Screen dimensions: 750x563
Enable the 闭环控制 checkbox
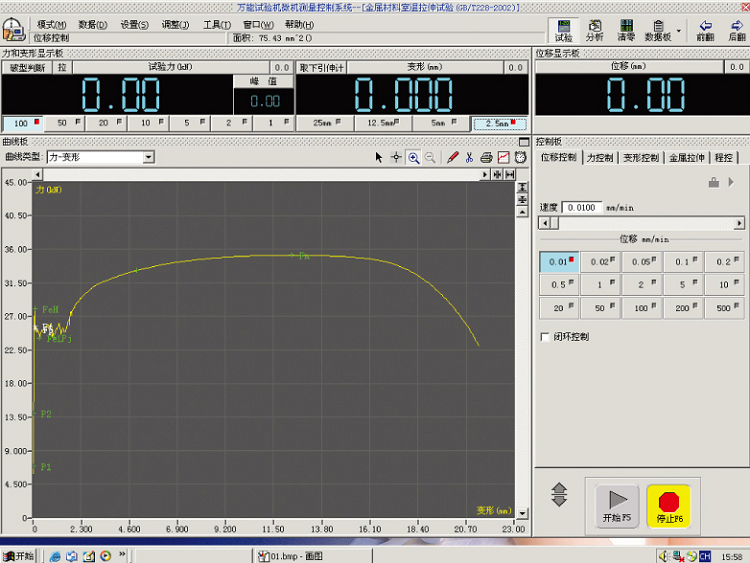545,337
